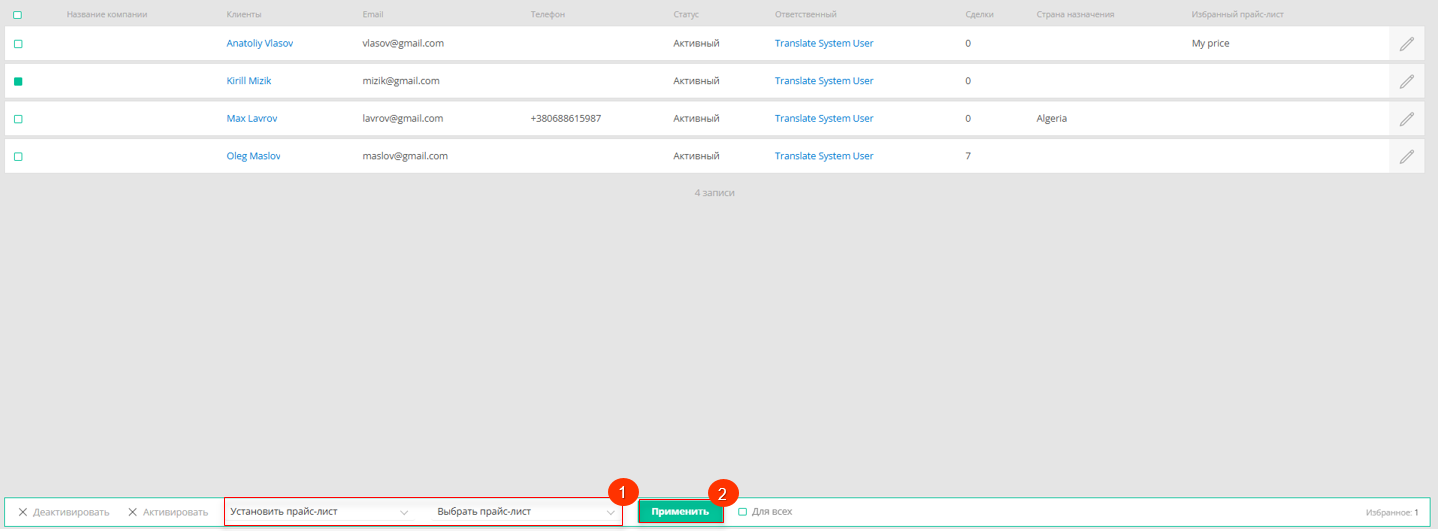Viewport: 1440px width, 531px height.
Task: Edit Max Lavrov row pencil icon
Action: pos(1407,119)
